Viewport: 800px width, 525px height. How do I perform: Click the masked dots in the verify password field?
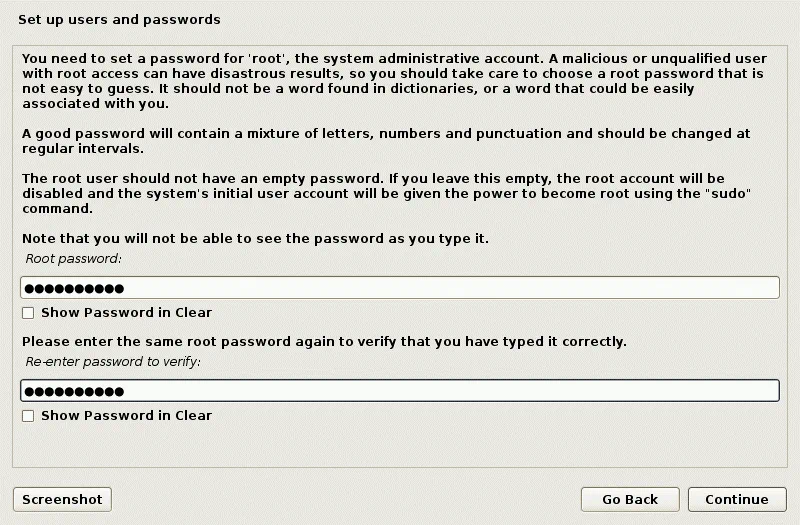click(x=74, y=392)
